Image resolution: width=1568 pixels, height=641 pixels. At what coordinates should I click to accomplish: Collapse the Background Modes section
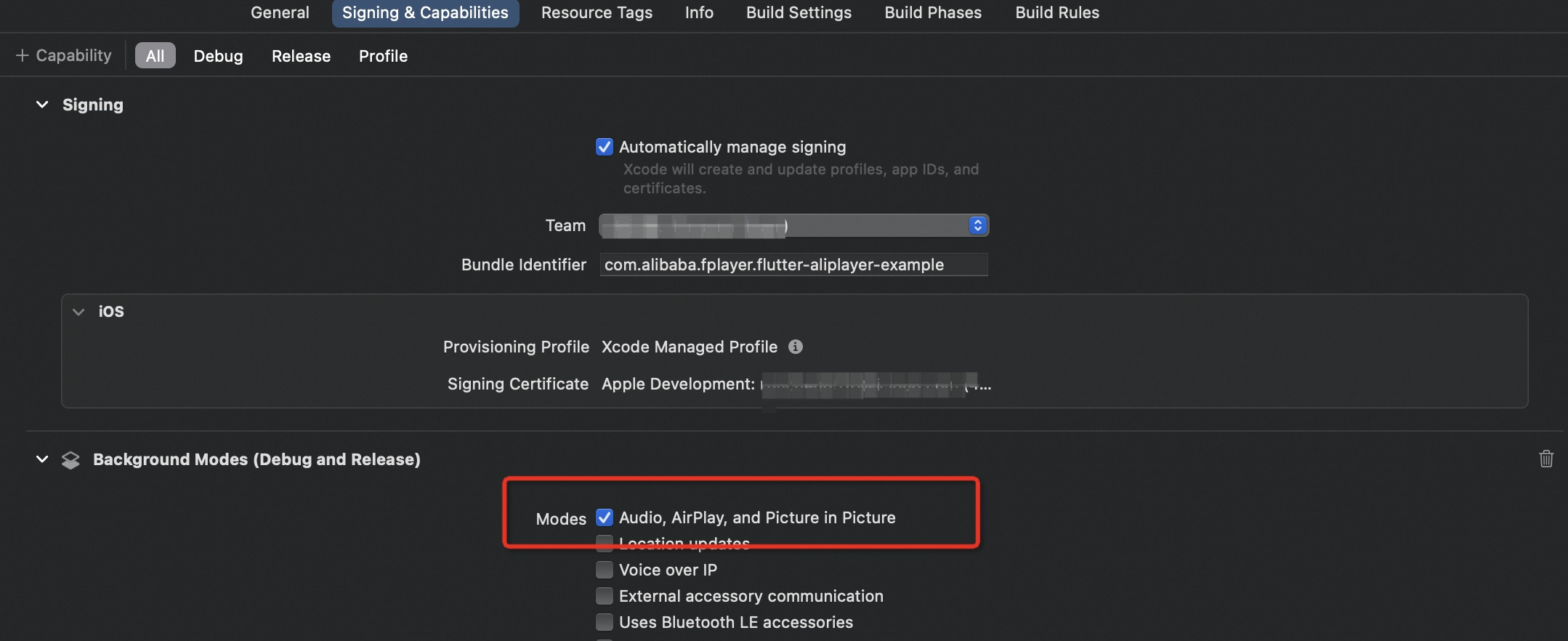click(42, 459)
